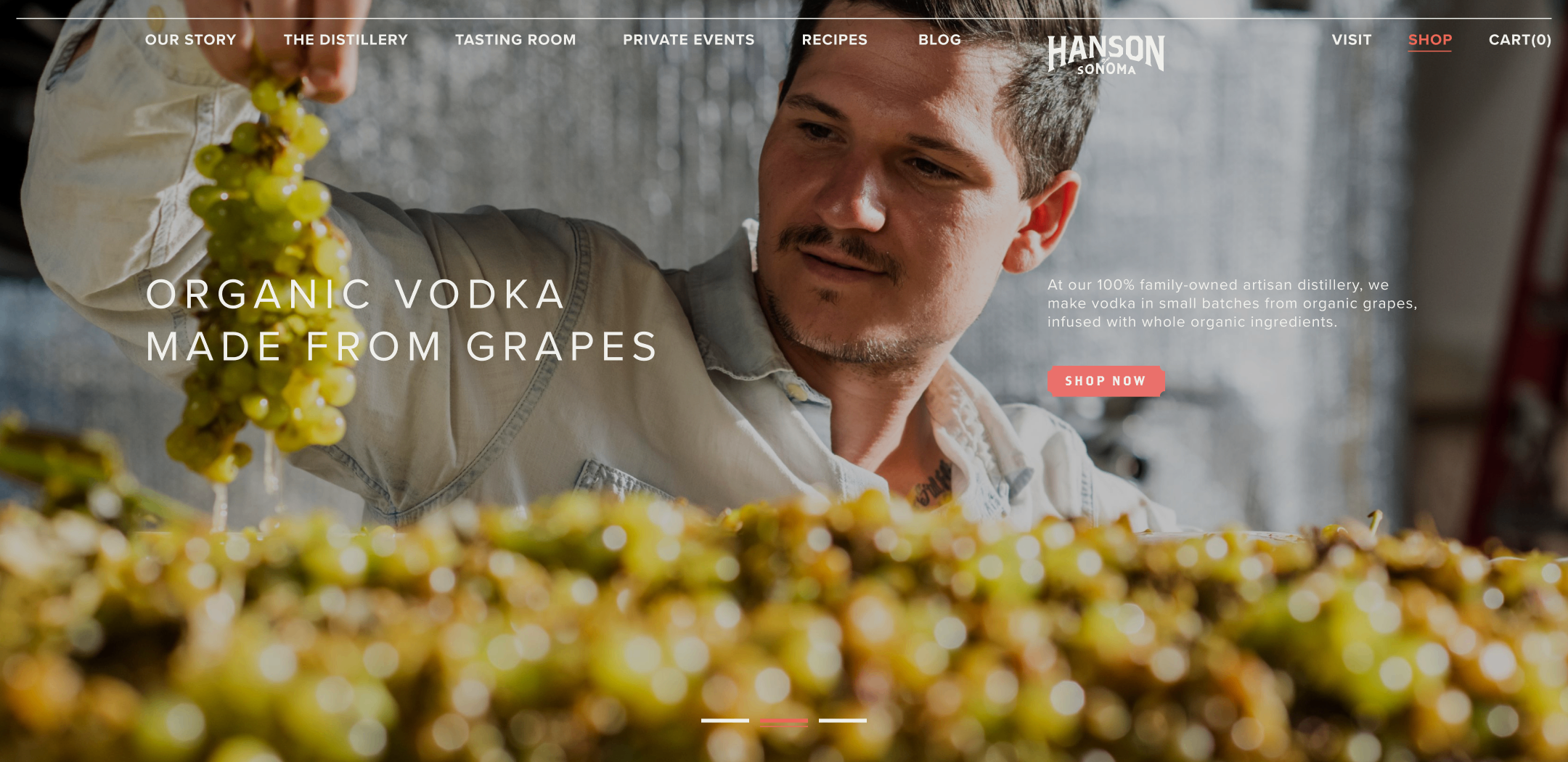Open the Recipes page
Image resolution: width=1568 pixels, height=762 pixels.
coord(835,40)
